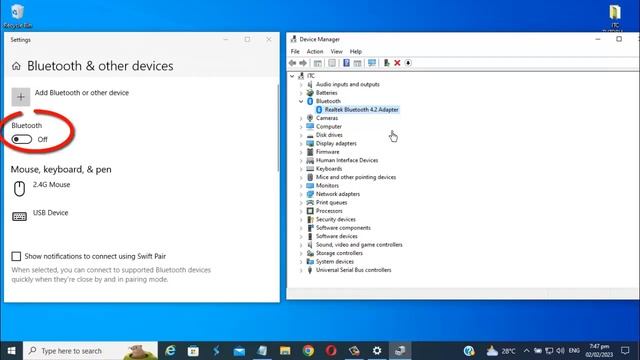Launch Google Chrome from the taskbar
Image resolution: width=640 pixels, height=360 pixels.
pyautogui.click(x=308, y=351)
